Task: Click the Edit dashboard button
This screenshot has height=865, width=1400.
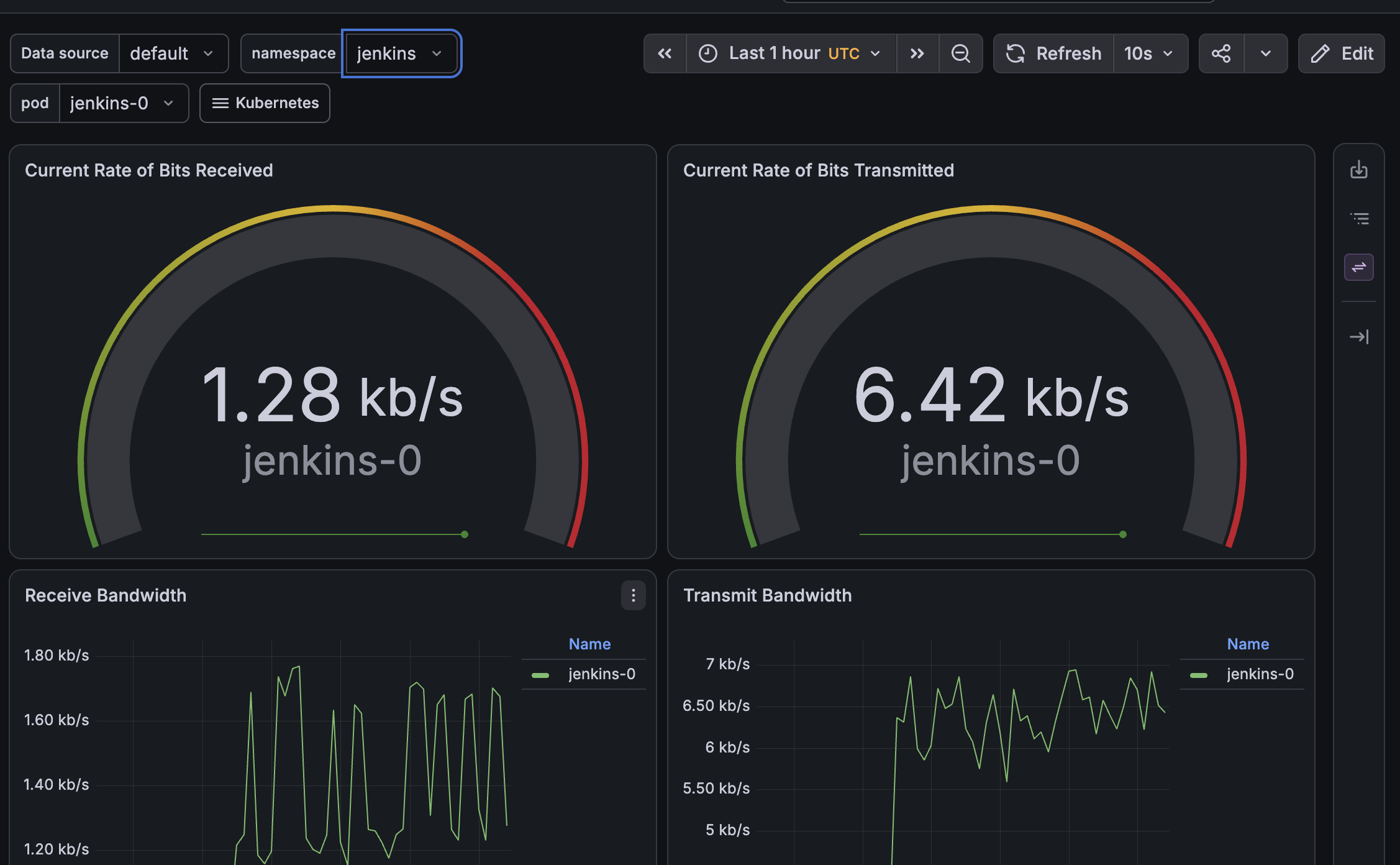Action: [x=1342, y=53]
